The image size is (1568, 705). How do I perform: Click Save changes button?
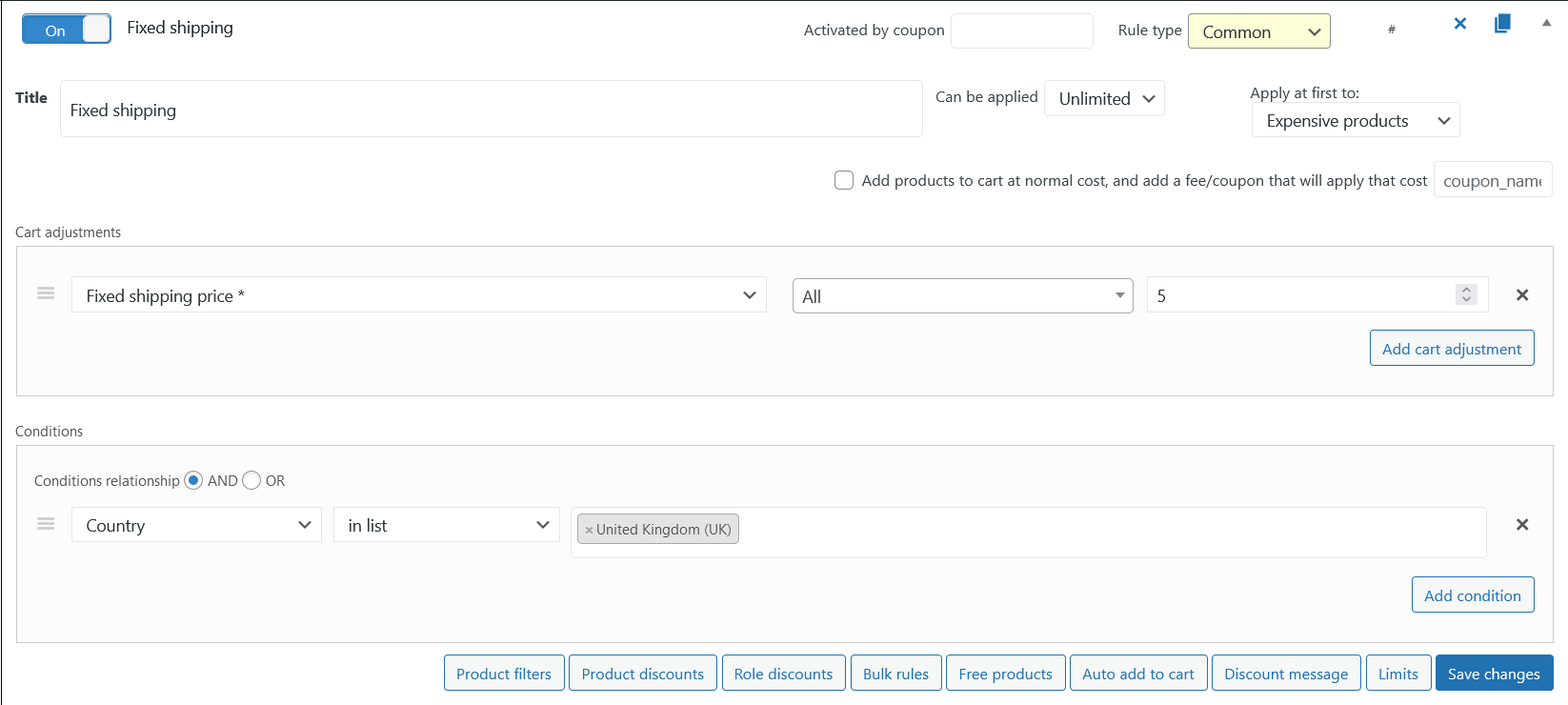[1494, 673]
